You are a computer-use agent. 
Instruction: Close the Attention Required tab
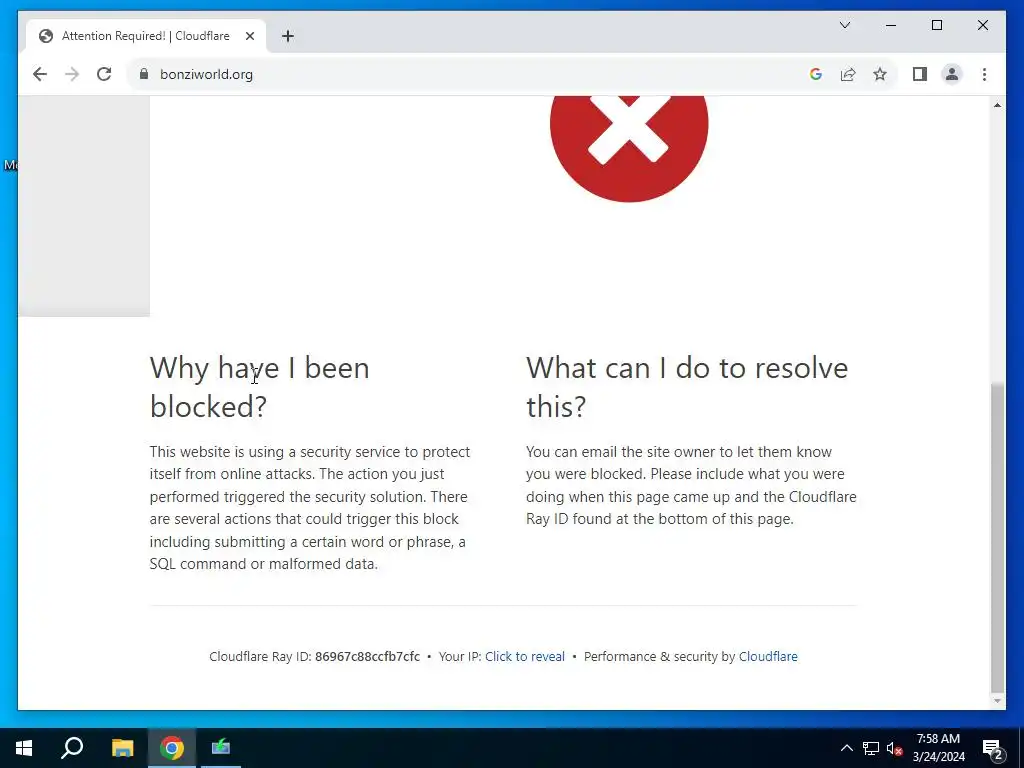[x=249, y=36]
